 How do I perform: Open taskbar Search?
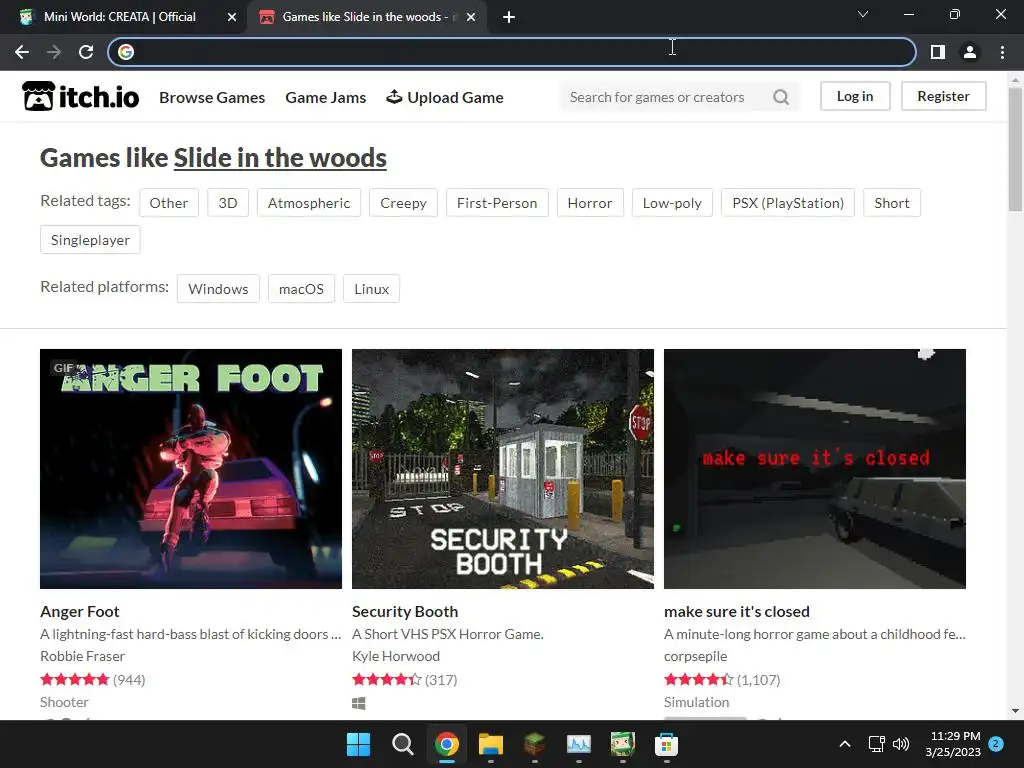402,744
